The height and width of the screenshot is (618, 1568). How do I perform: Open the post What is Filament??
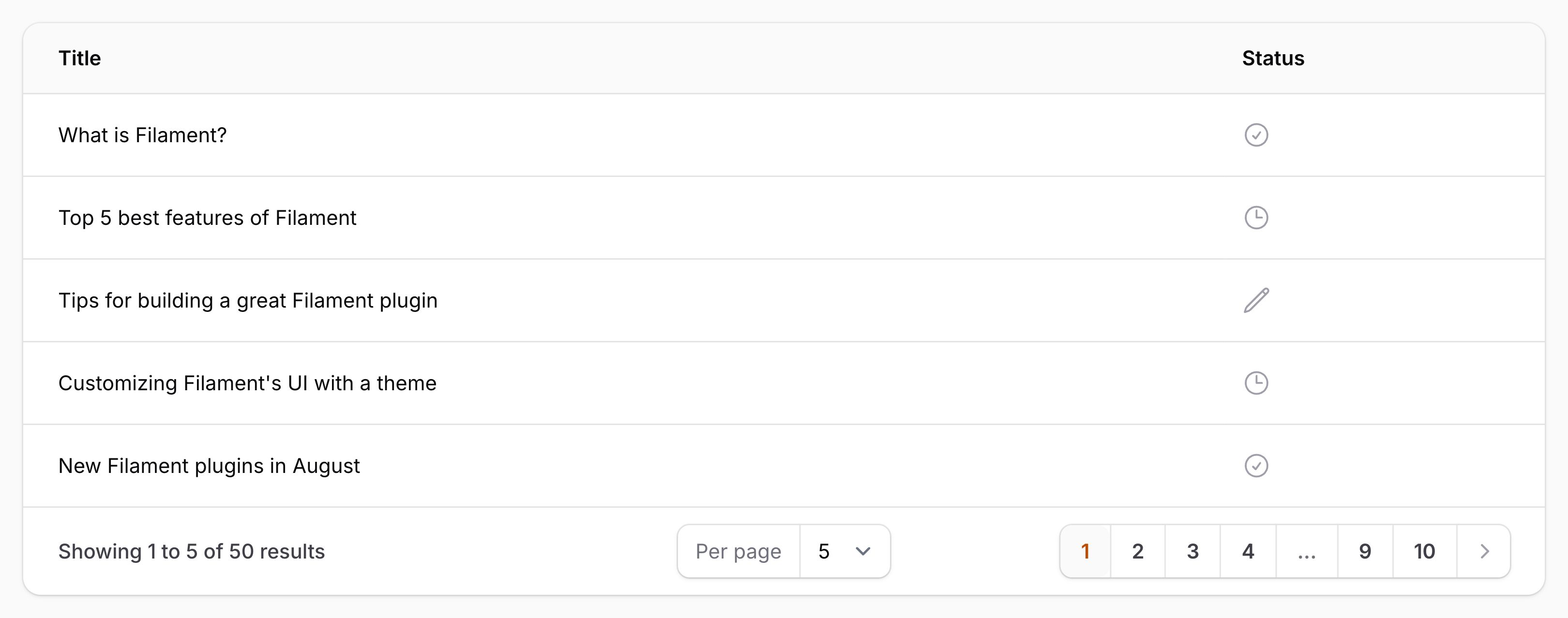pos(142,135)
